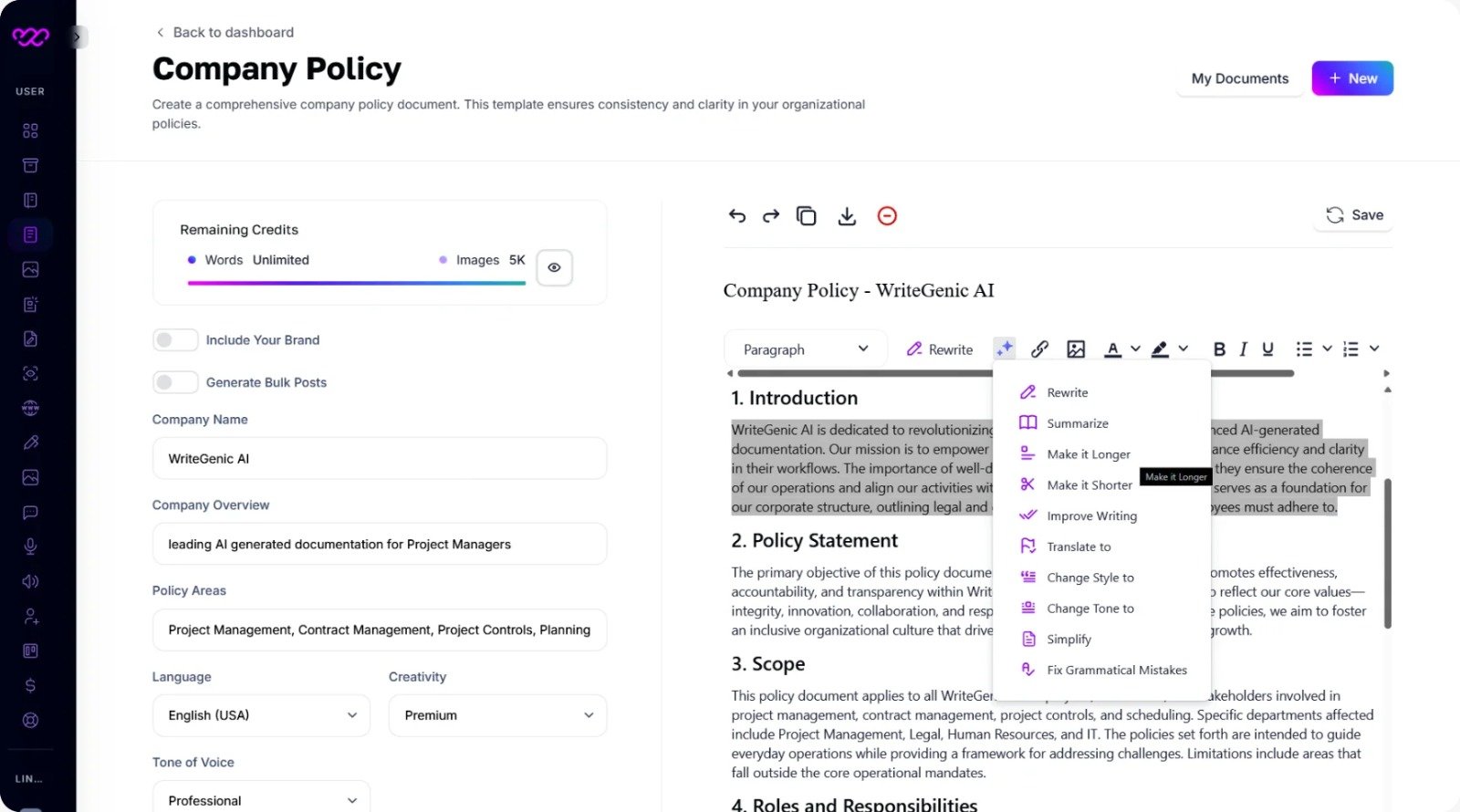Click the New button
The image size is (1460, 812).
click(1352, 78)
